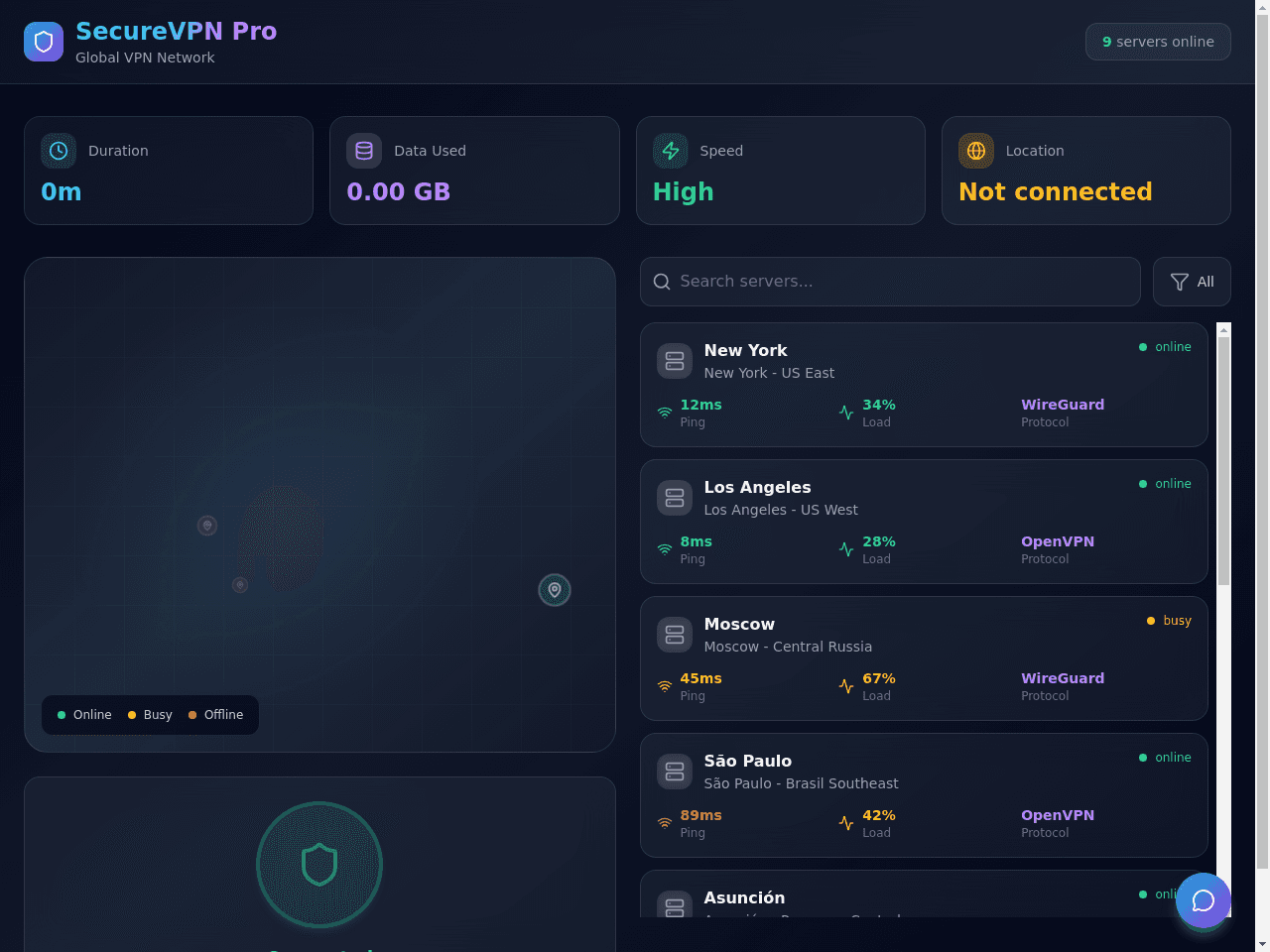Open the chat support bubble button
Image resolution: width=1270 pixels, height=952 pixels.
[1204, 900]
